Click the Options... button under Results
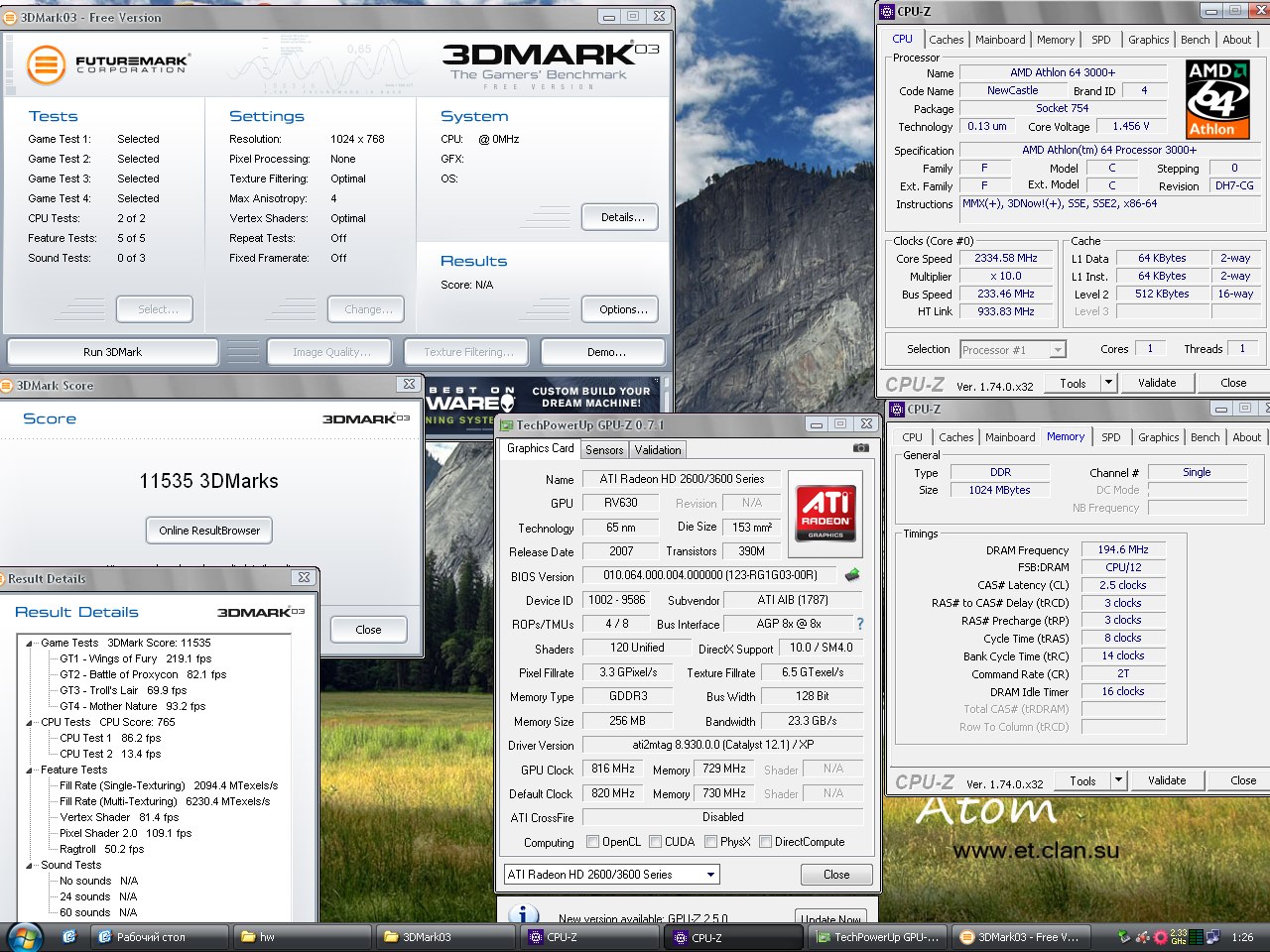 point(622,309)
